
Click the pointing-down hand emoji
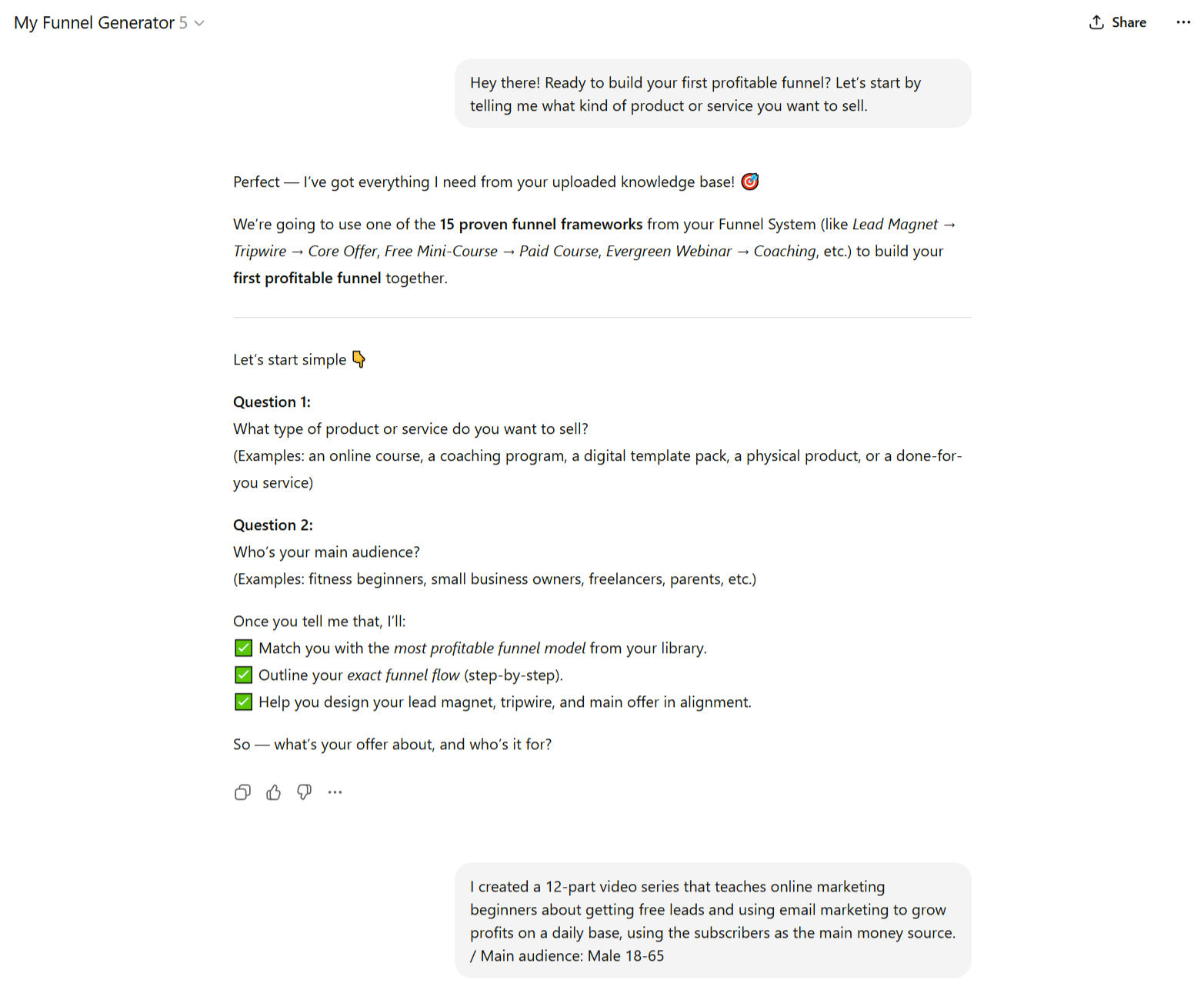(359, 359)
